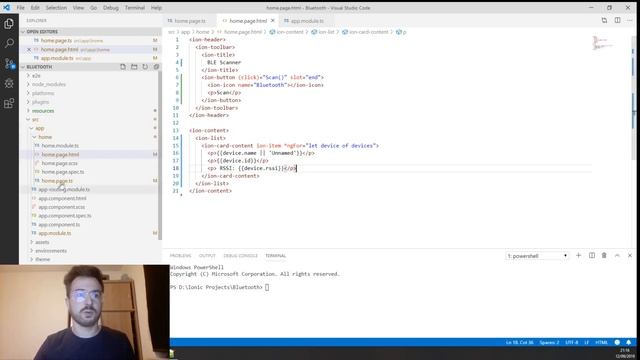
Task: Click New File icon in Bluetooth section
Action: click(123, 67)
